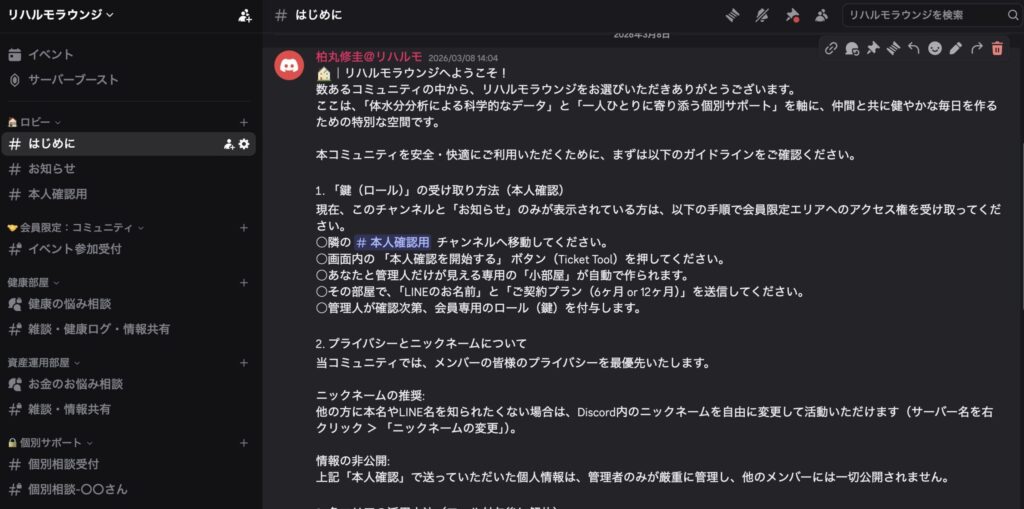Show pinned messages for this channel
The image size is (1024, 509).
792,16
